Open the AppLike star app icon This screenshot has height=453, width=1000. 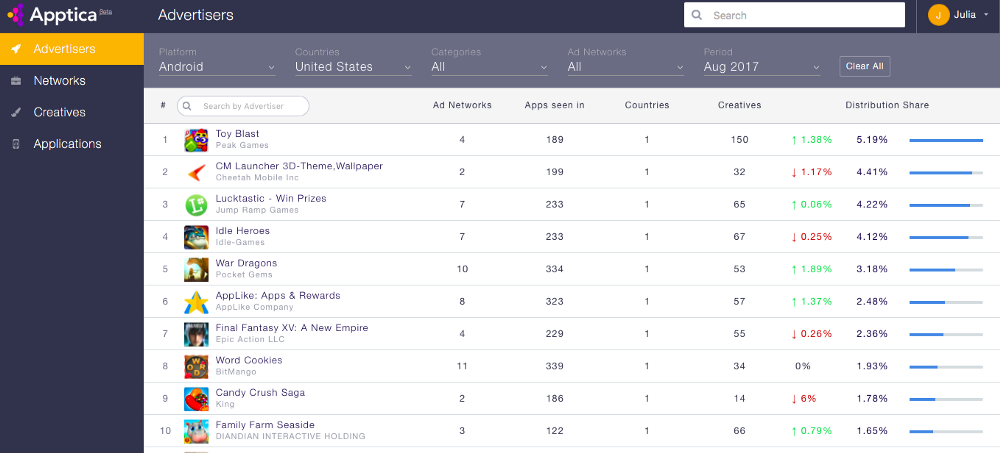(x=196, y=302)
